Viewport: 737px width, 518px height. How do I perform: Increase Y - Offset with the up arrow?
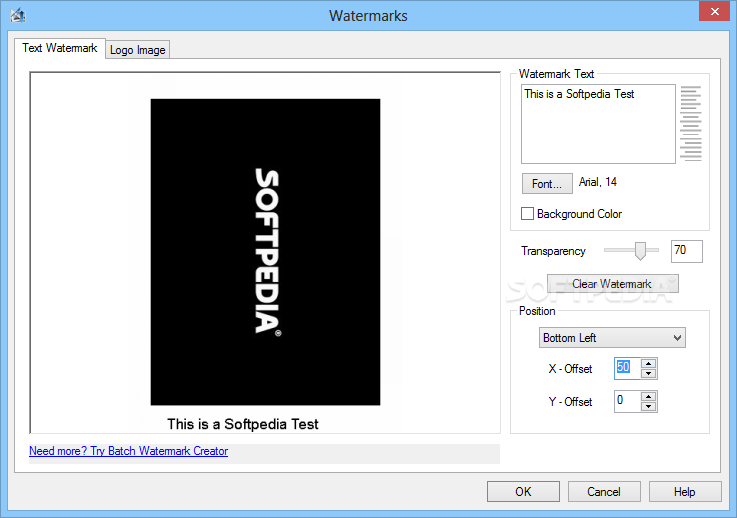point(649,396)
